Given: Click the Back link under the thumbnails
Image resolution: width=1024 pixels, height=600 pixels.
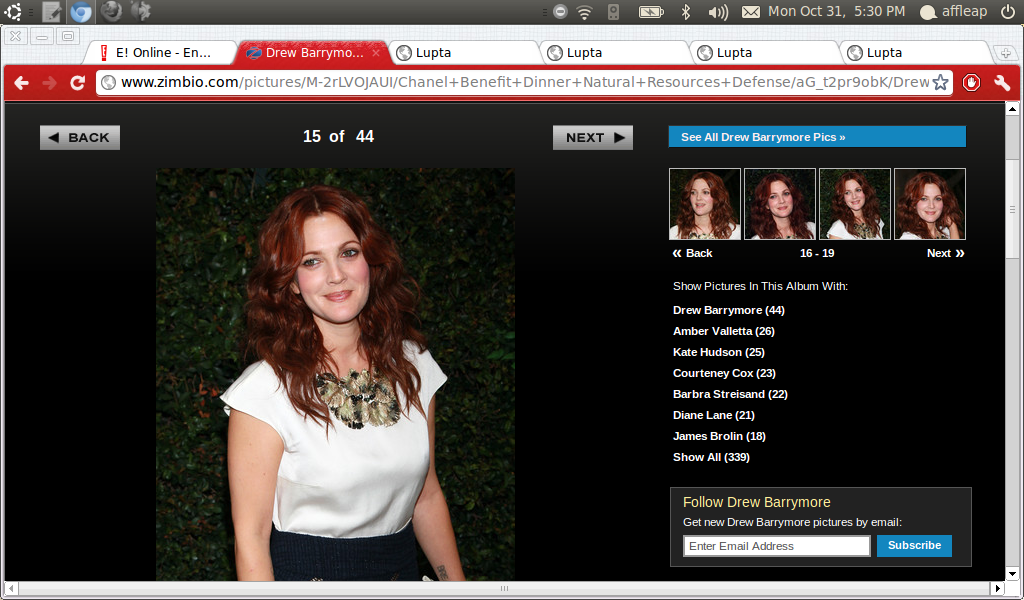Looking at the screenshot, I should 692,253.
